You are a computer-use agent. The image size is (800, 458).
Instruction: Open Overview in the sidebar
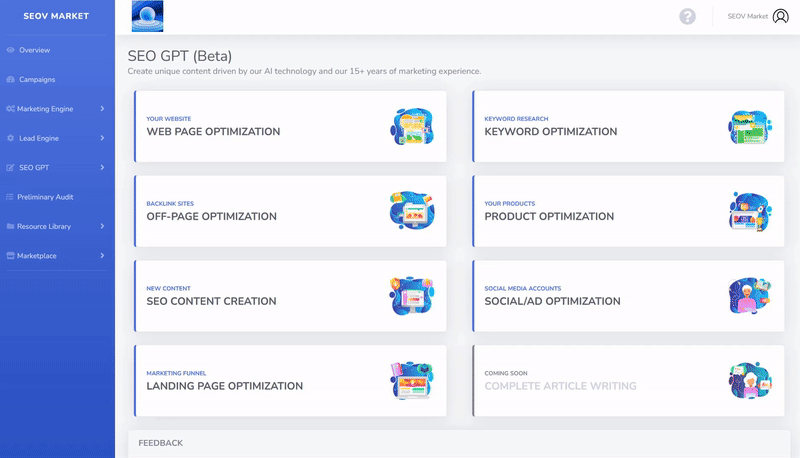[x=34, y=50]
